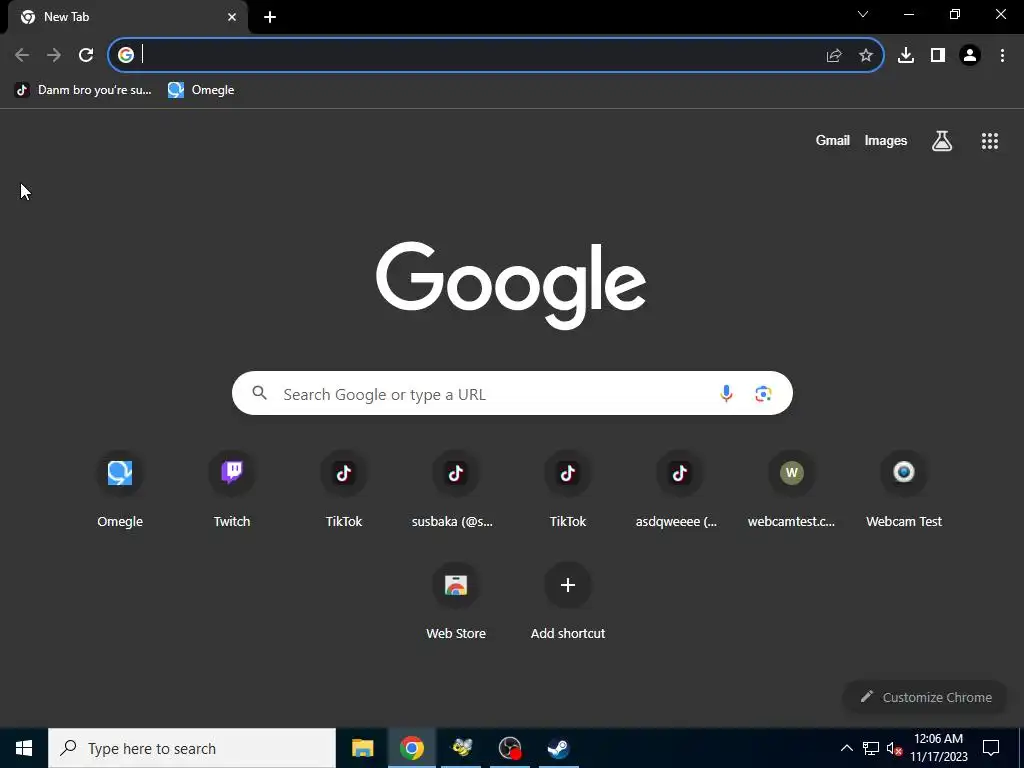Open the Gmail link

pos(833,140)
